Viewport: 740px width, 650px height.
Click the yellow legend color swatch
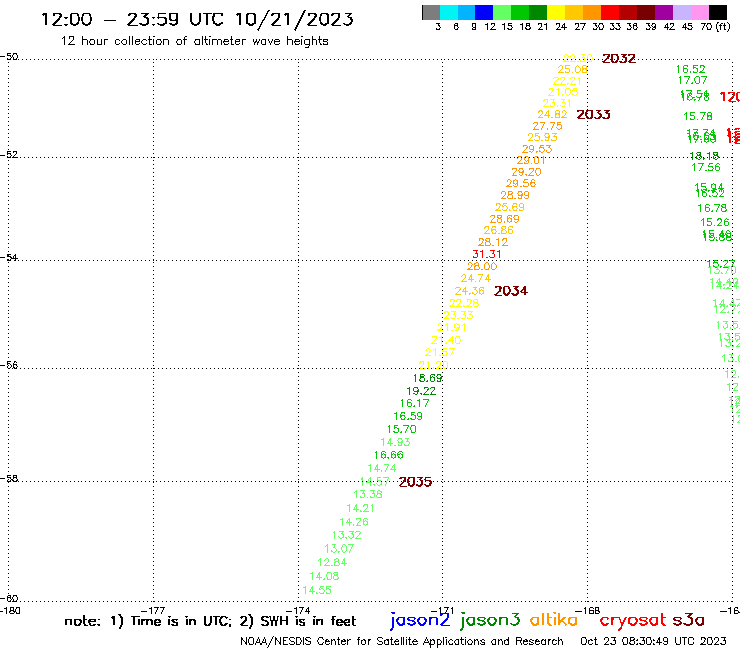click(556, 12)
